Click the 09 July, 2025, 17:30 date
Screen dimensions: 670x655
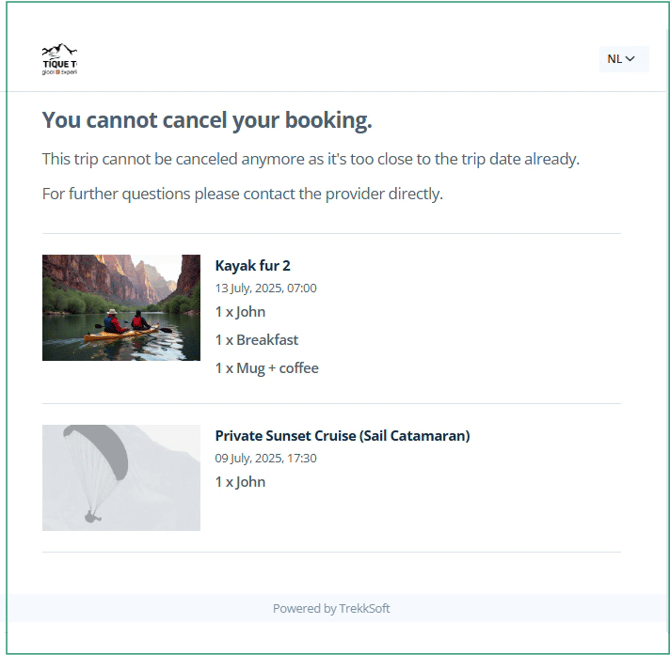(265, 458)
